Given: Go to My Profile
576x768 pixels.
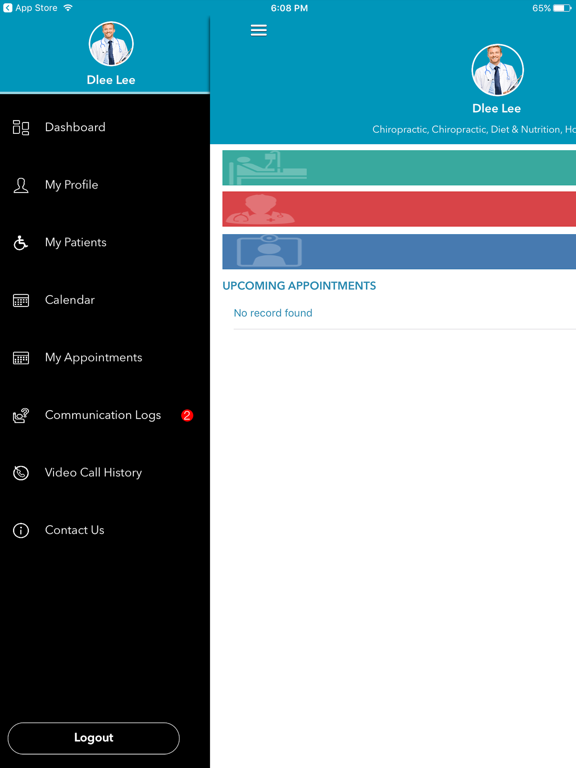Looking at the screenshot, I should click(105, 185).
